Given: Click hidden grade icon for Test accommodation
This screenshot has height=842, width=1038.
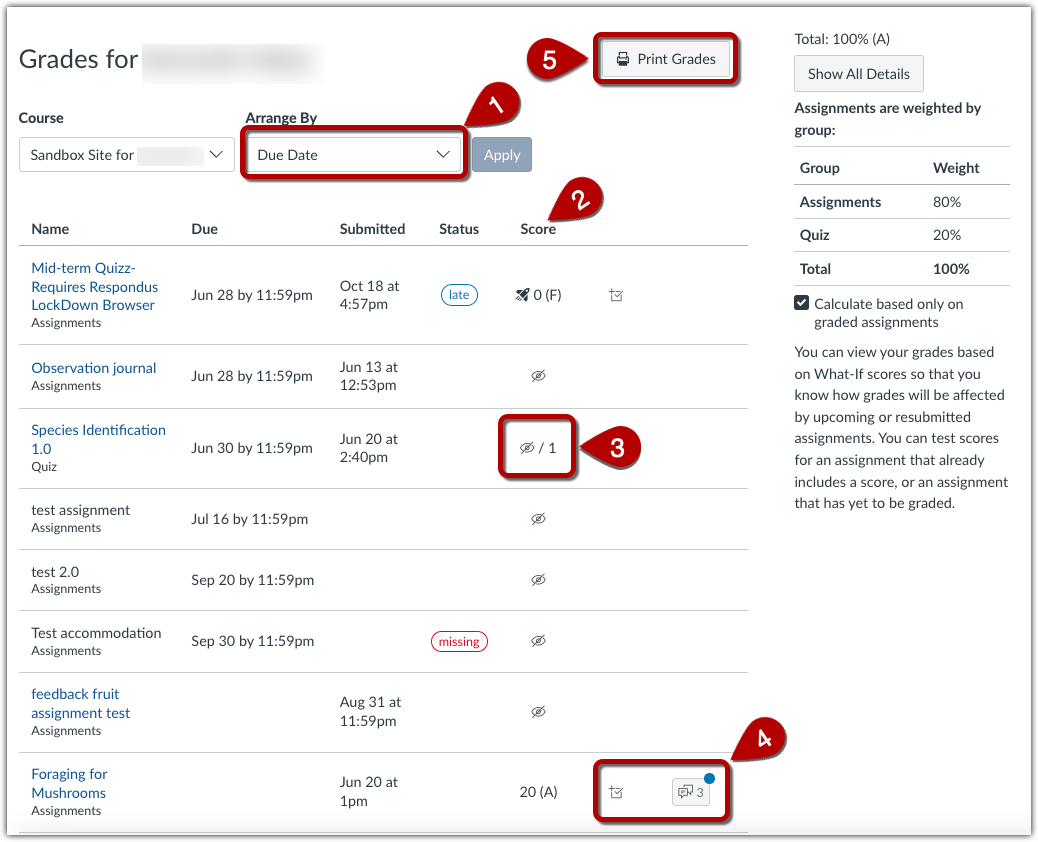Looking at the screenshot, I should [538, 641].
